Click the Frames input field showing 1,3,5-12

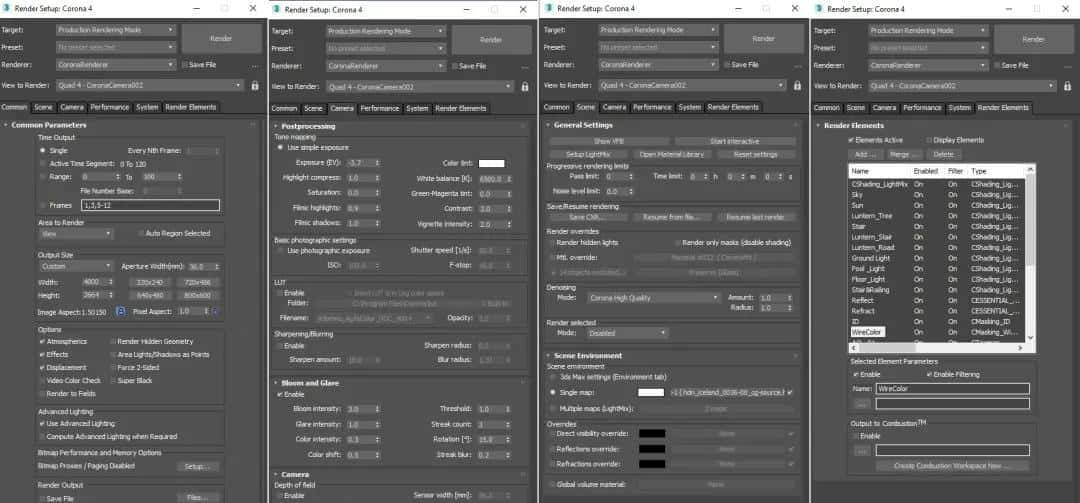coord(150,205)
